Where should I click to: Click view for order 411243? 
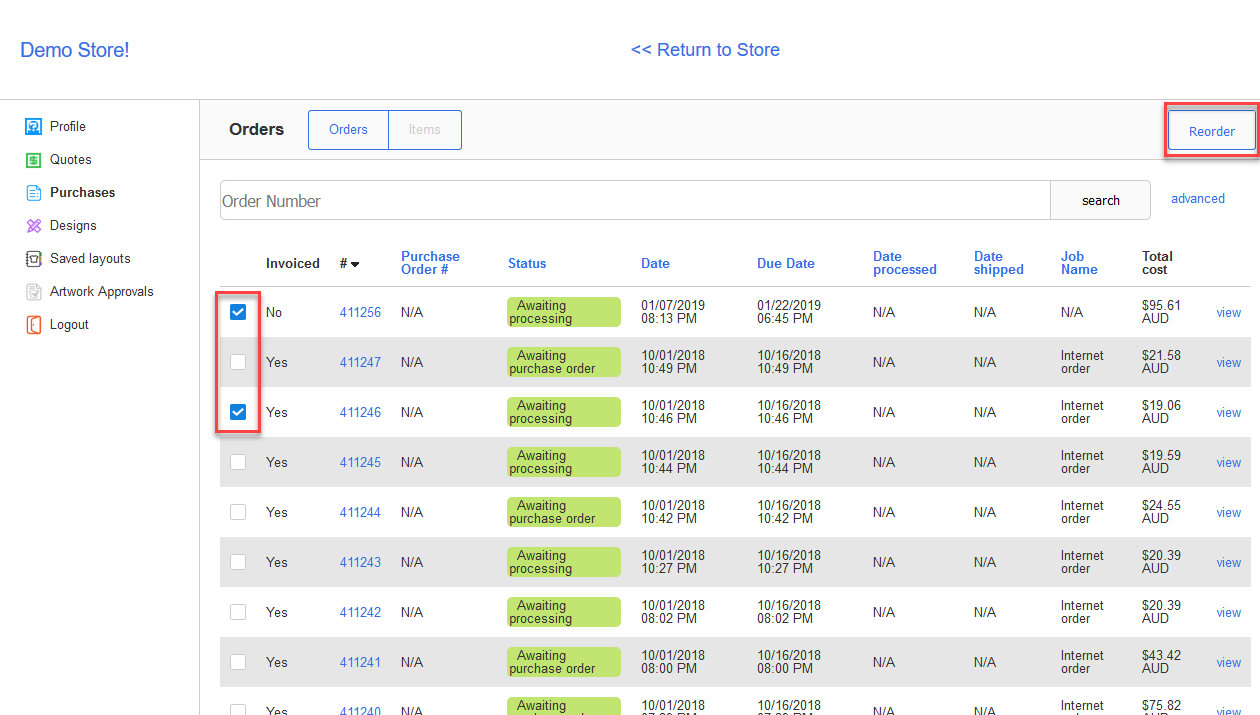pyautogui.click(x=1229, y=562)
